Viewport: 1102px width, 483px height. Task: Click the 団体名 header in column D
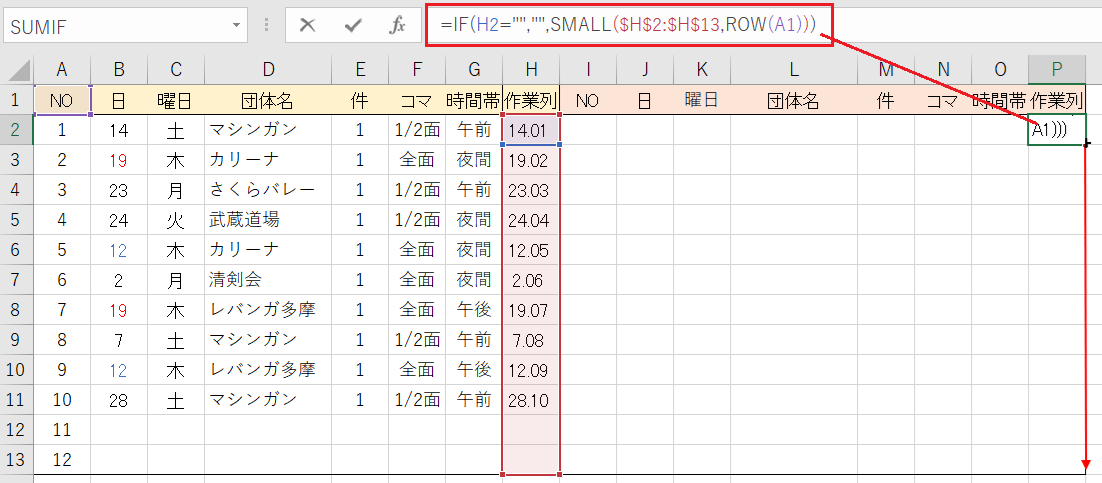coord(268,100)
